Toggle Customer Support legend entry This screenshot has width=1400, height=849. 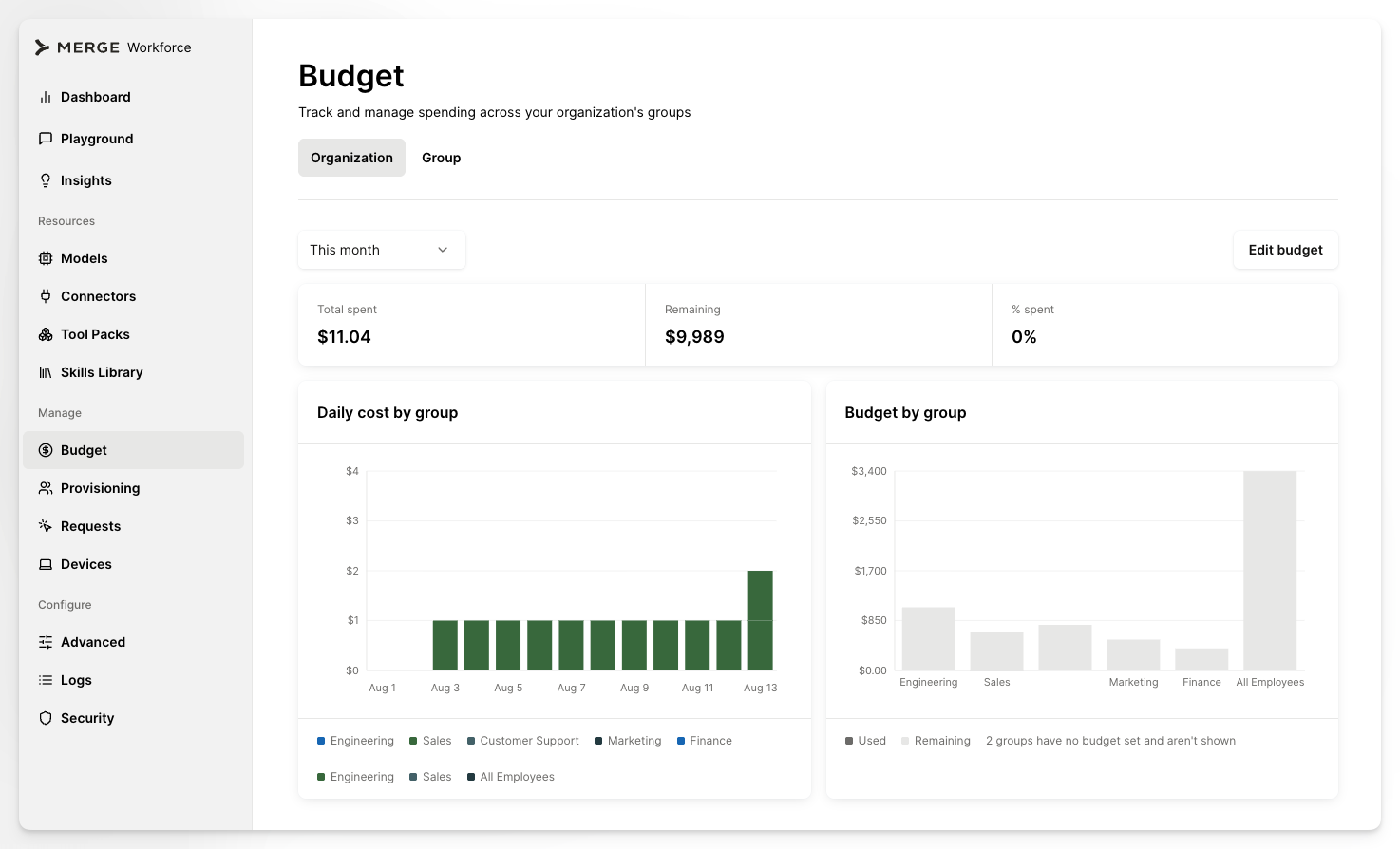pyautogui.click(x=523, y=741)
